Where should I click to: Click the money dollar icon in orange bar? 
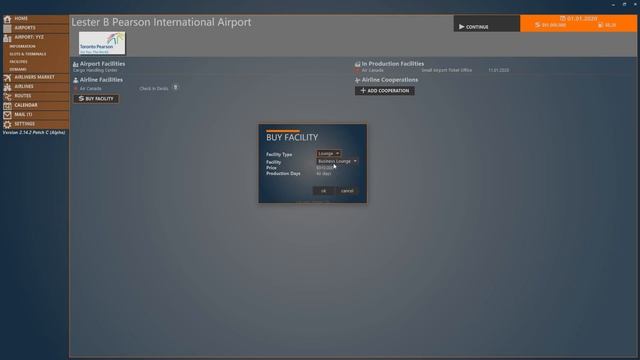click(x=537, y=25)
